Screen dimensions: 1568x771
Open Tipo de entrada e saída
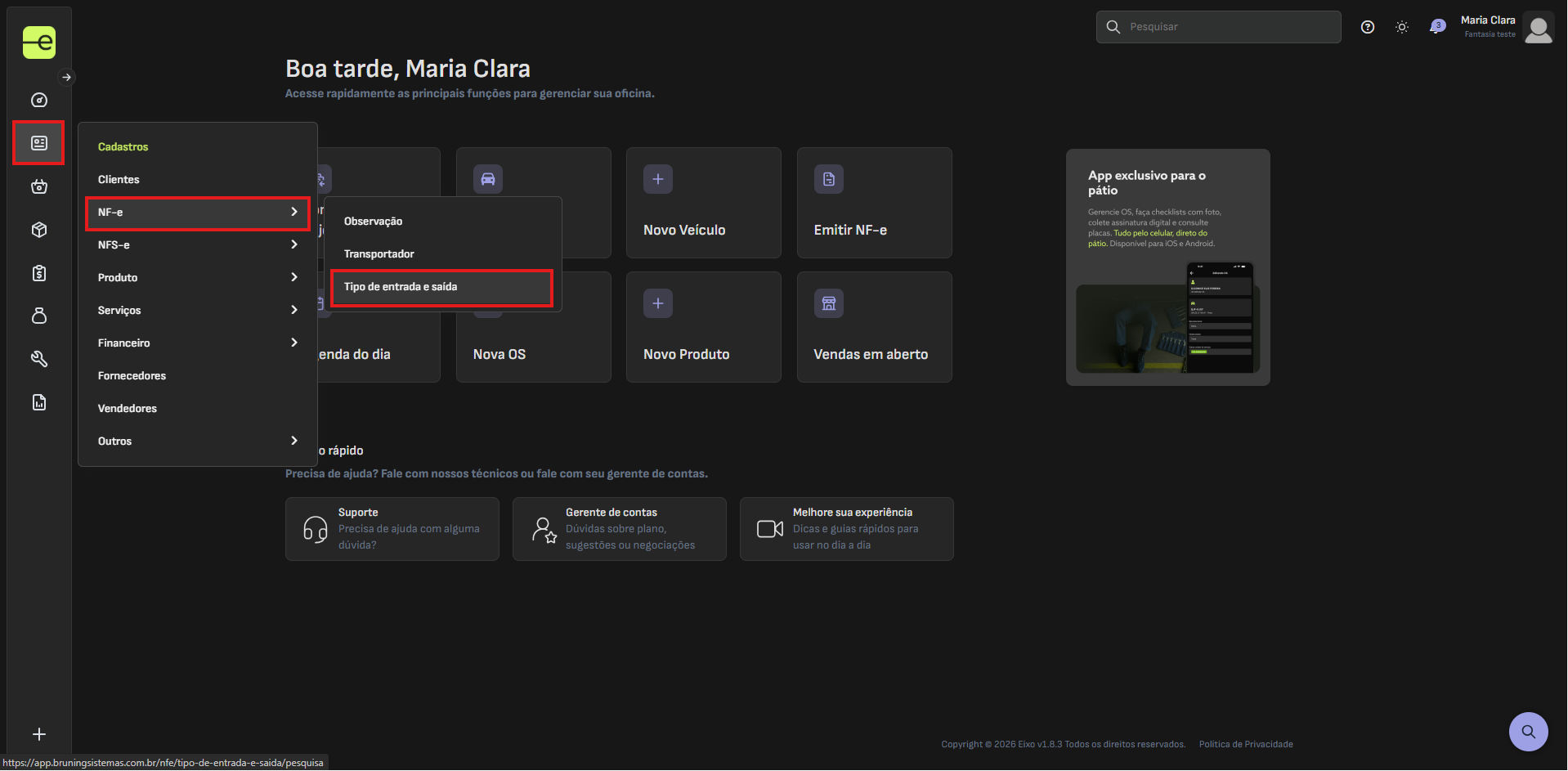[442, 287]
